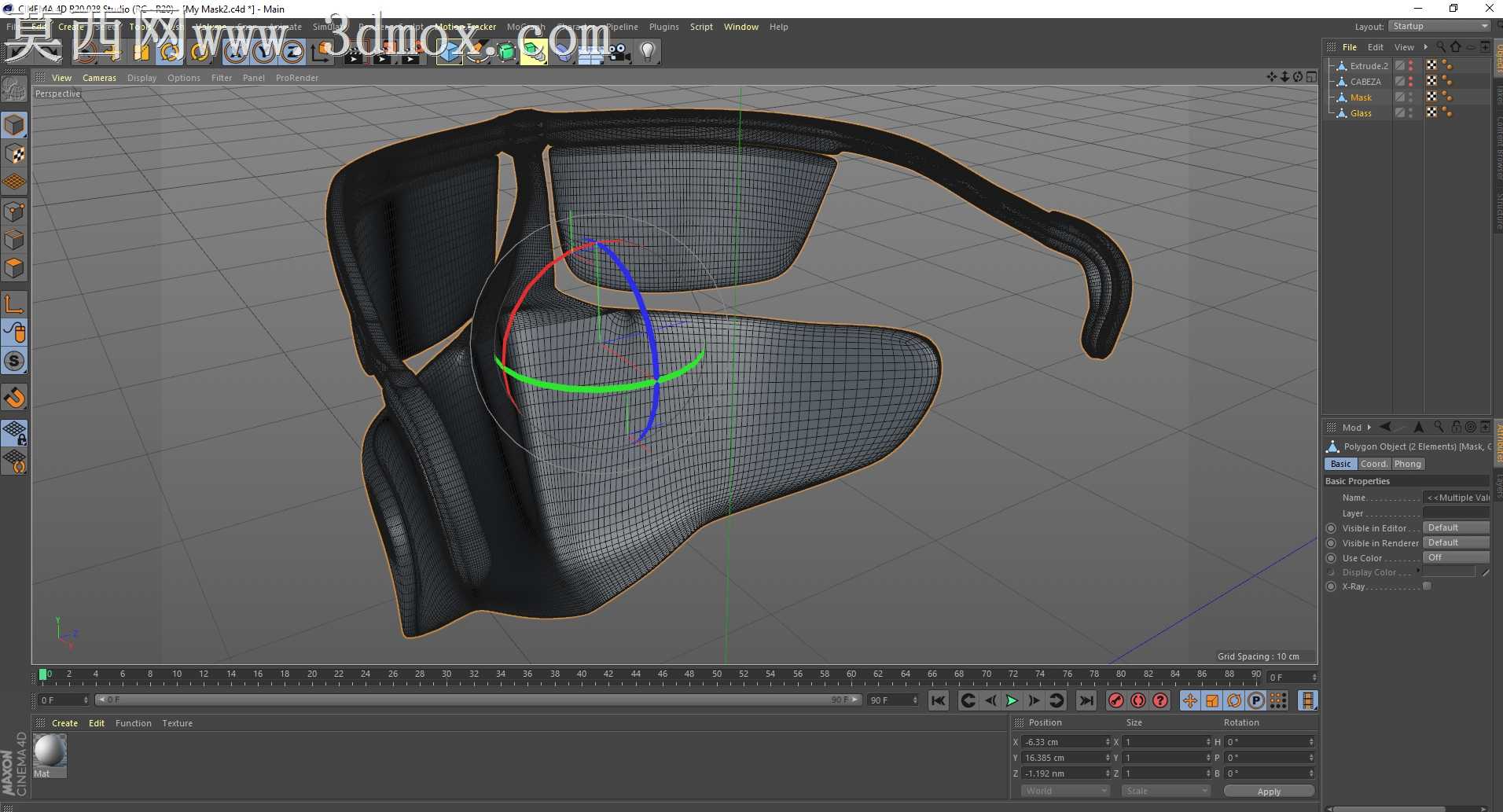Screen dimensions: 1503x812
Task: Click the Keyframe Selection question-mark icon
Action: (x=1160, y=700)
